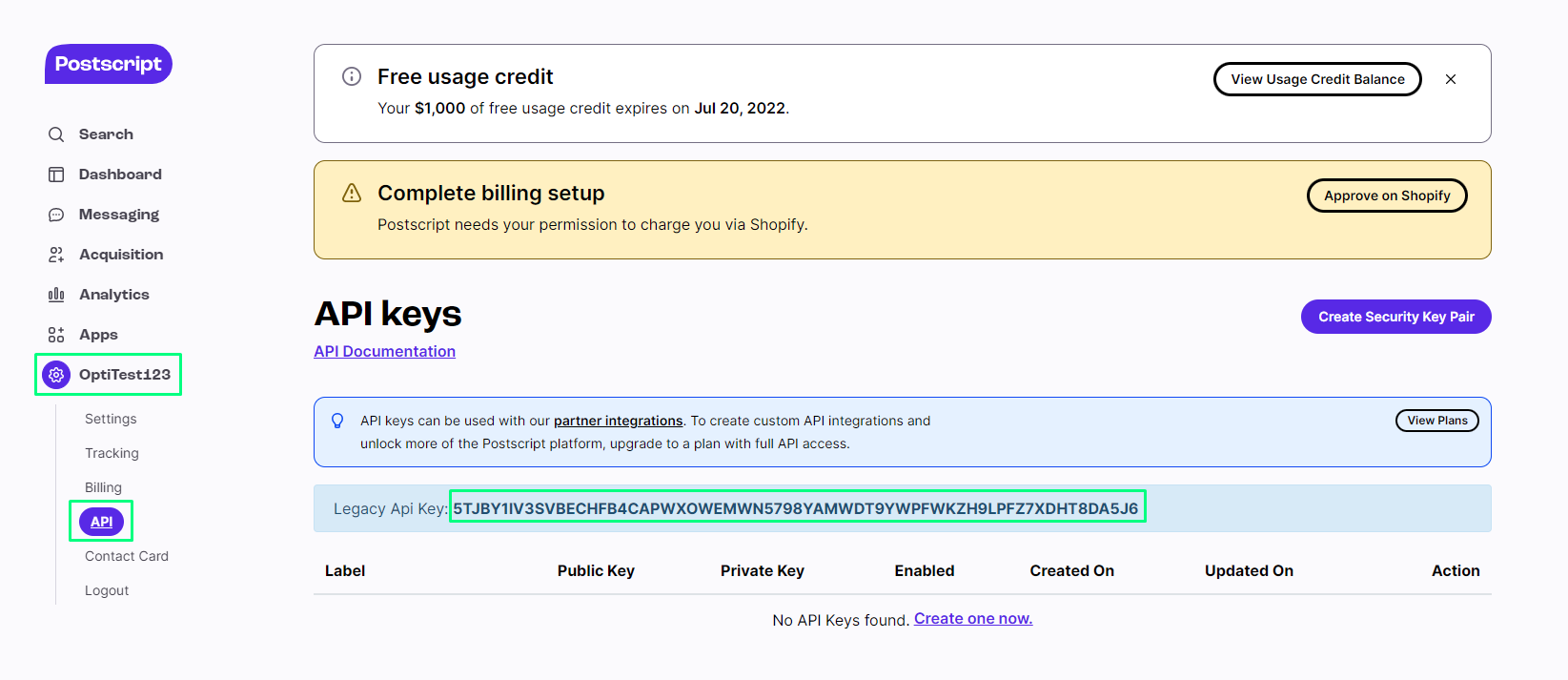Viewport: 1568px width, 680px height.
Task: Click the Postscript logo
Action: coord(108,64)
